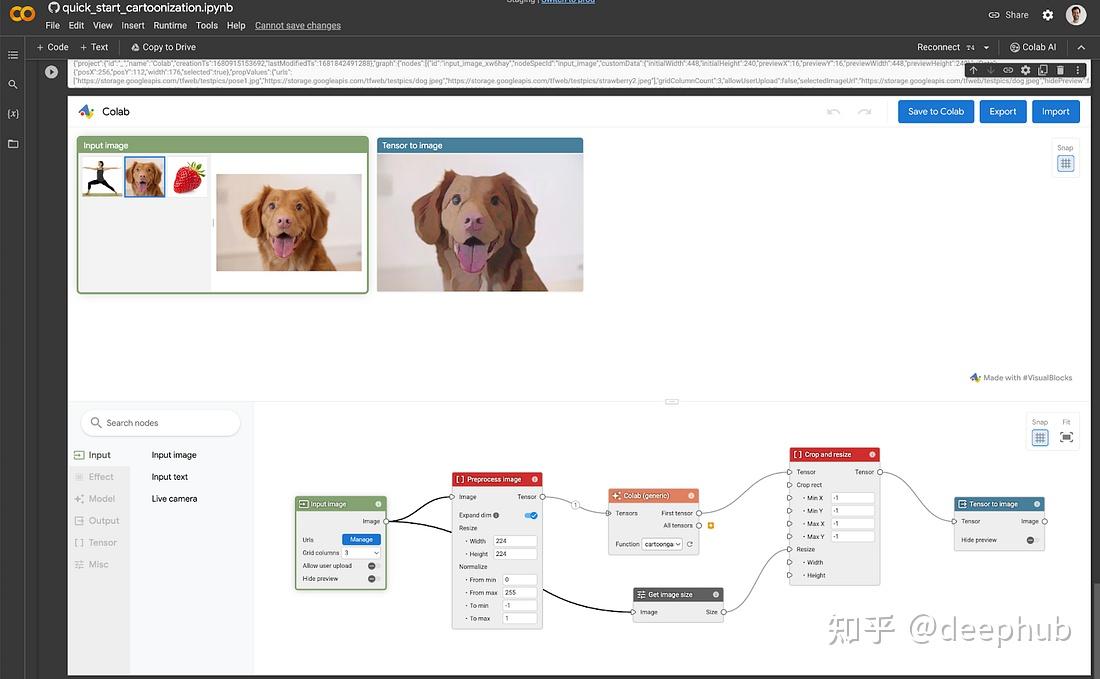Open the Grid columns dropdown

360,553
